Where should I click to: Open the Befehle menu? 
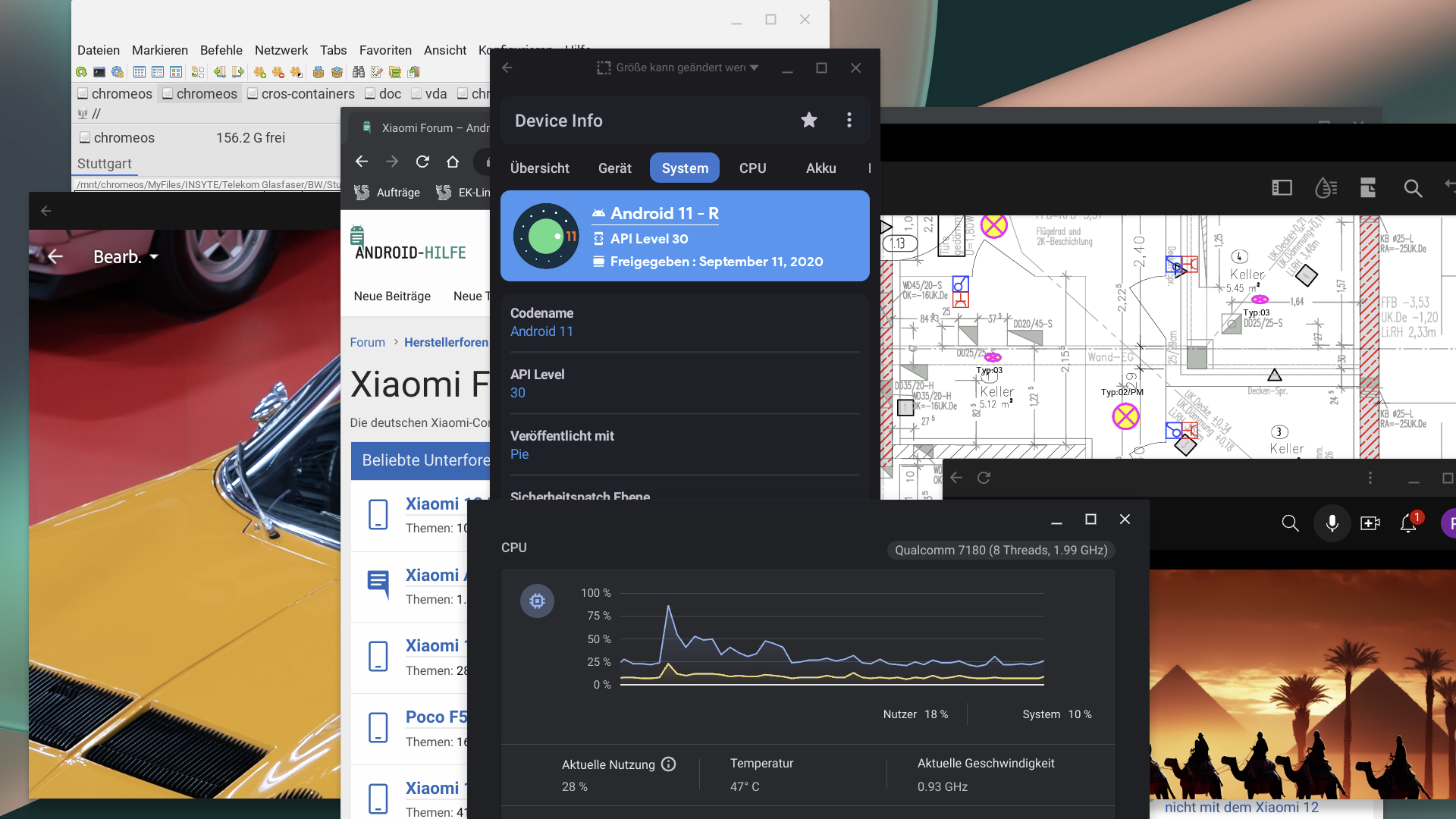click(221, 50)
